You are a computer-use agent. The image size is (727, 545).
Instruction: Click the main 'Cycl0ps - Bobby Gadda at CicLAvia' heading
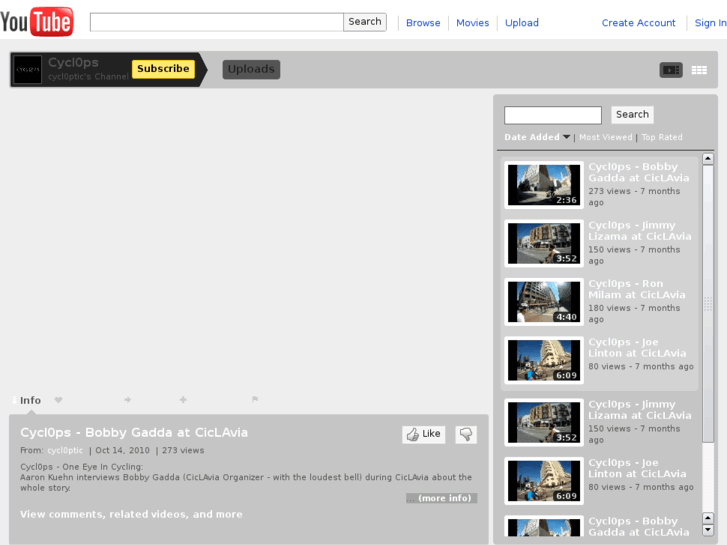point(134,432)
